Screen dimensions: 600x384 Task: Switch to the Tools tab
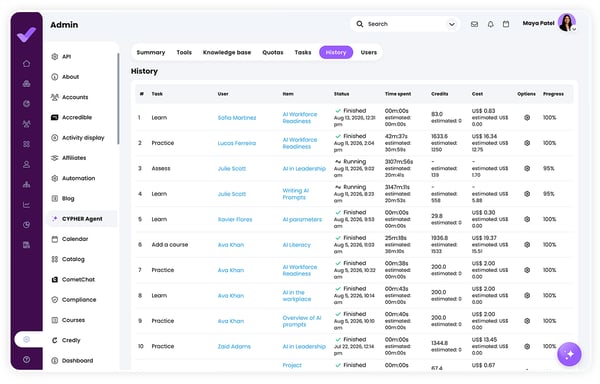[x=184, y=52]
